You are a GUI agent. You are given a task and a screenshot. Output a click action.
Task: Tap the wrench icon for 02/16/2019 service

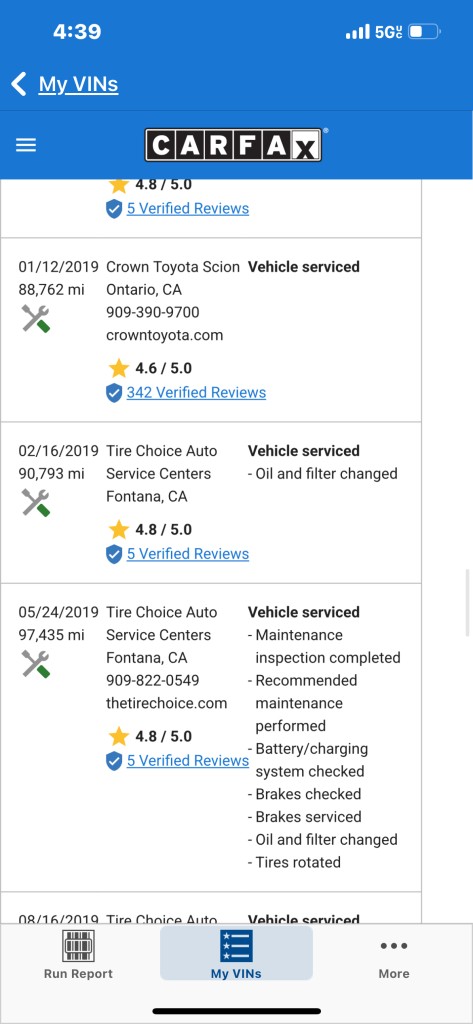(x=36, y=503)
